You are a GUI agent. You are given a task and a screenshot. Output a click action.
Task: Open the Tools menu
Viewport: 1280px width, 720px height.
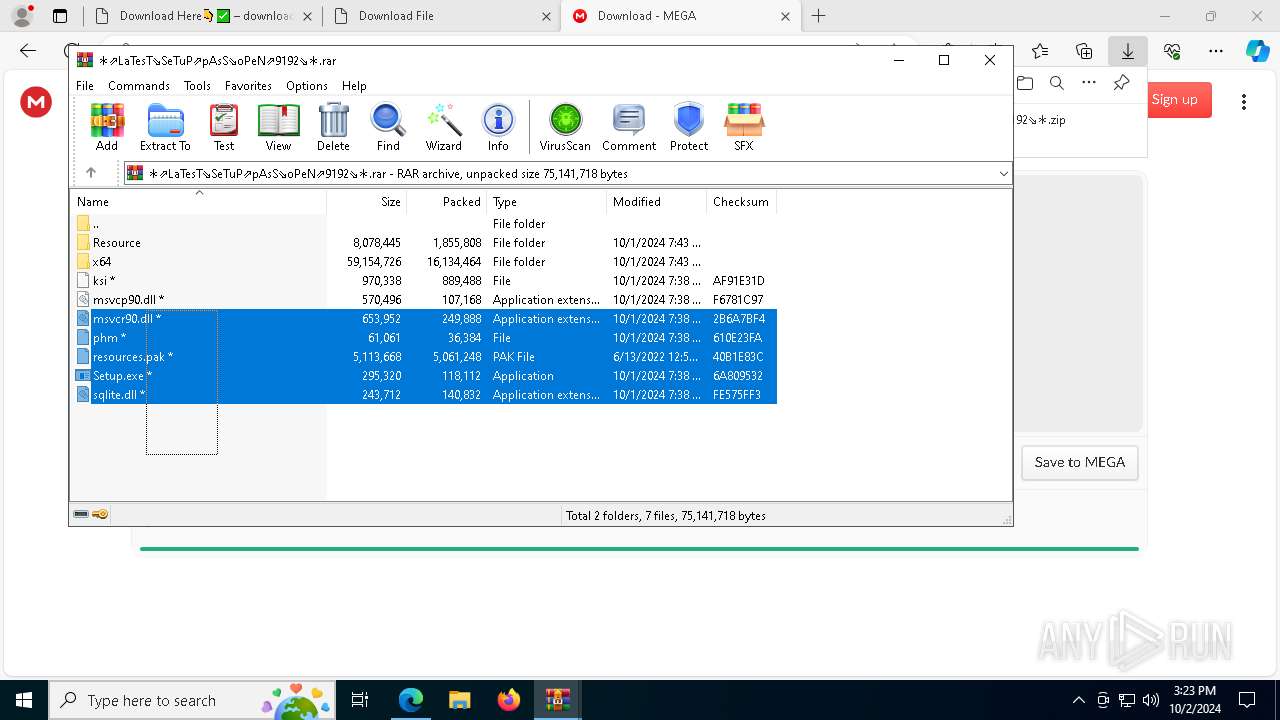197,86
